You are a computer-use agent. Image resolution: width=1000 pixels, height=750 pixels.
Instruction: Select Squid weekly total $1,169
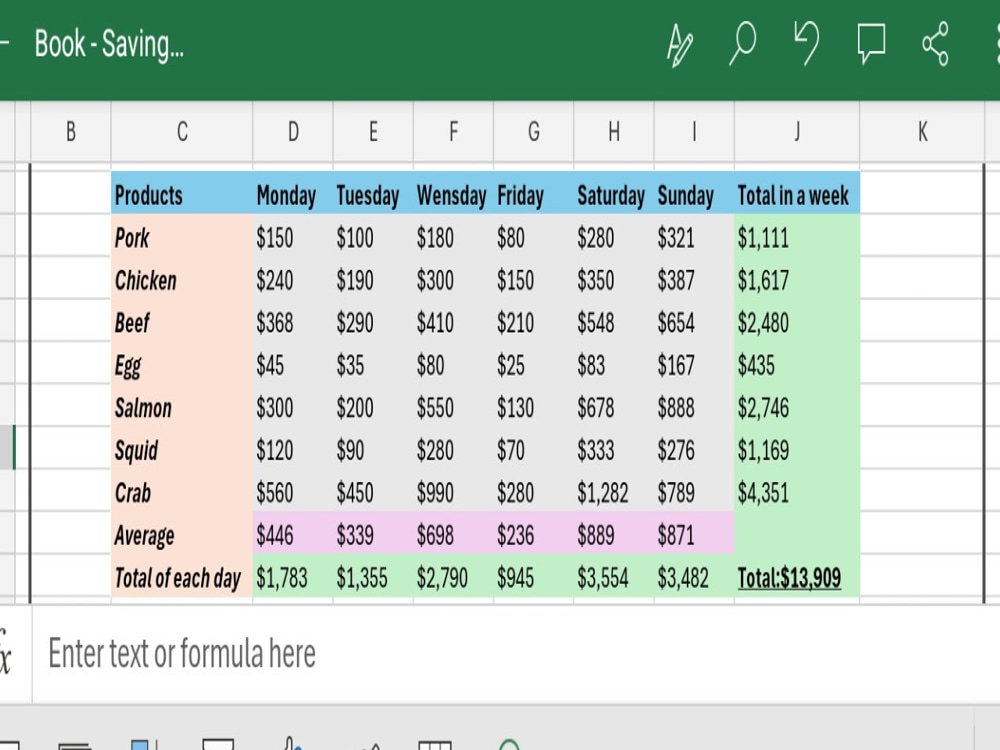[x=797, y=449]
